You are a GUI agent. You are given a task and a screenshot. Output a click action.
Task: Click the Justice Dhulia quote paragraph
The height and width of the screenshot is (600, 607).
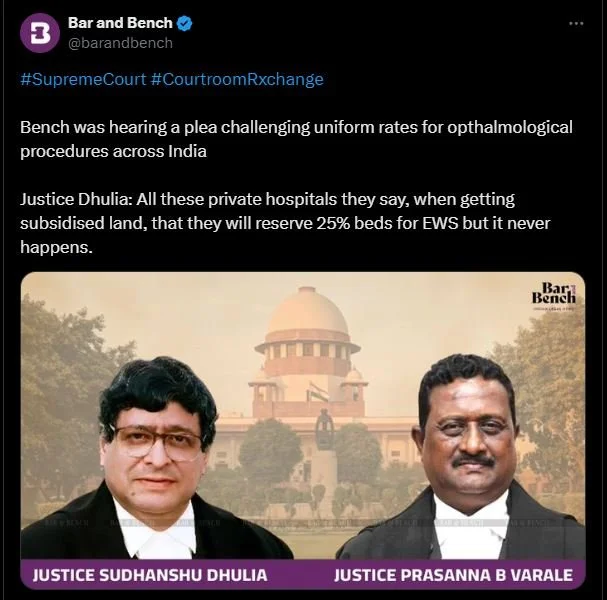[x=285, y=223]
